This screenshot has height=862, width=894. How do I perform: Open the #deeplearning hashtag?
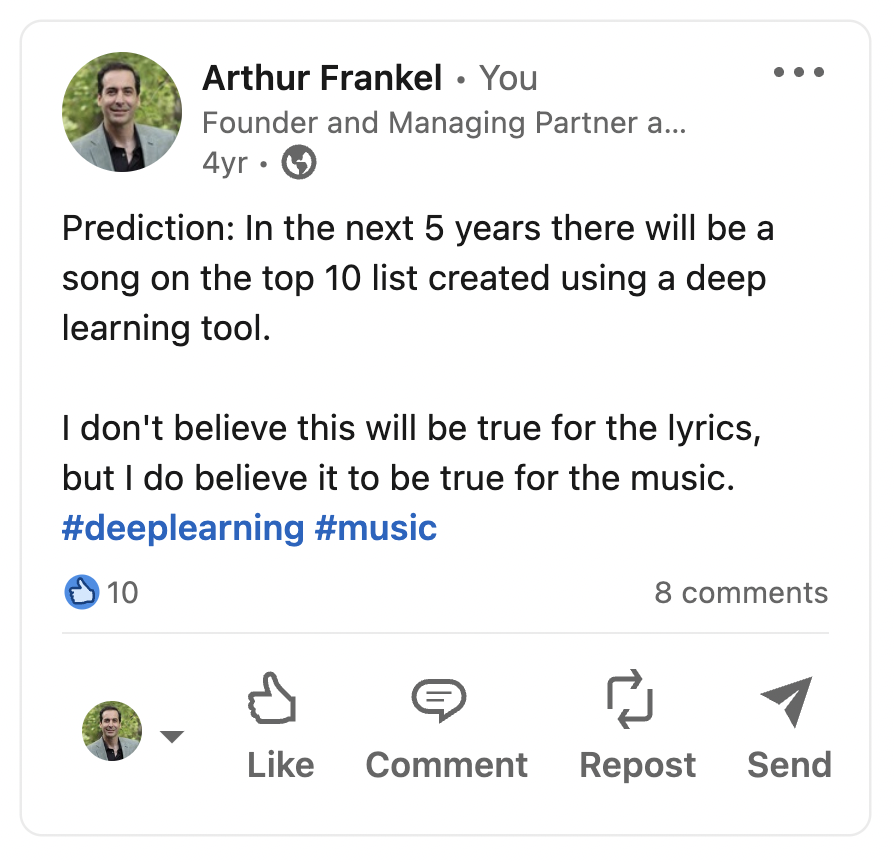(183, 527)
